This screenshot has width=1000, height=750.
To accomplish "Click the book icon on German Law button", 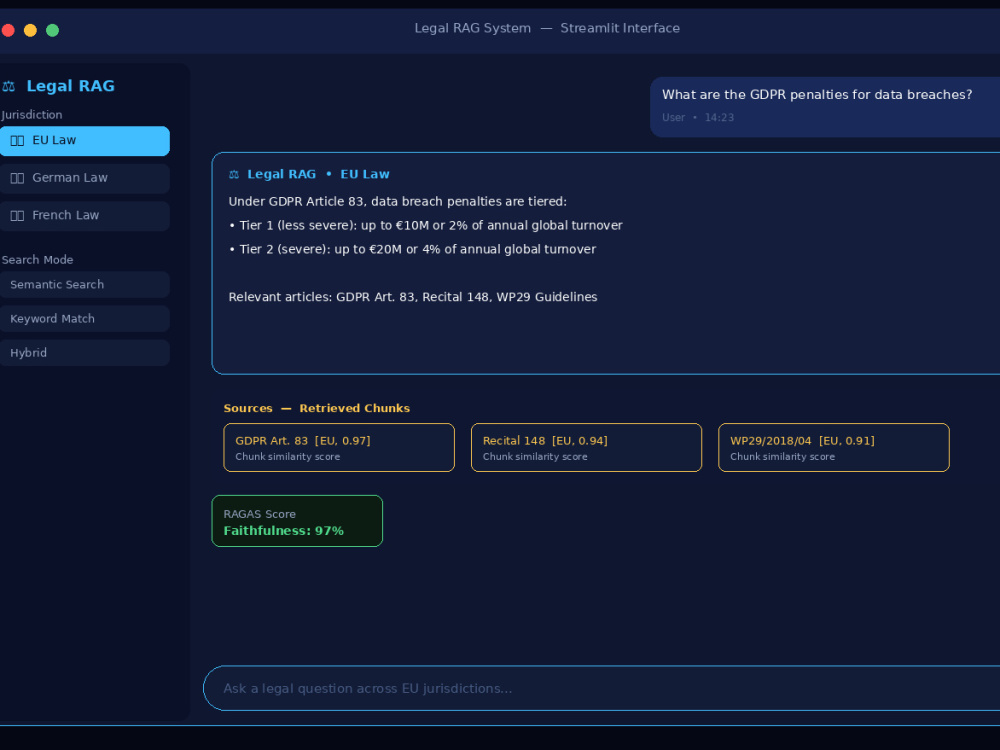I will pyautogui.click(x=17, y=179).
